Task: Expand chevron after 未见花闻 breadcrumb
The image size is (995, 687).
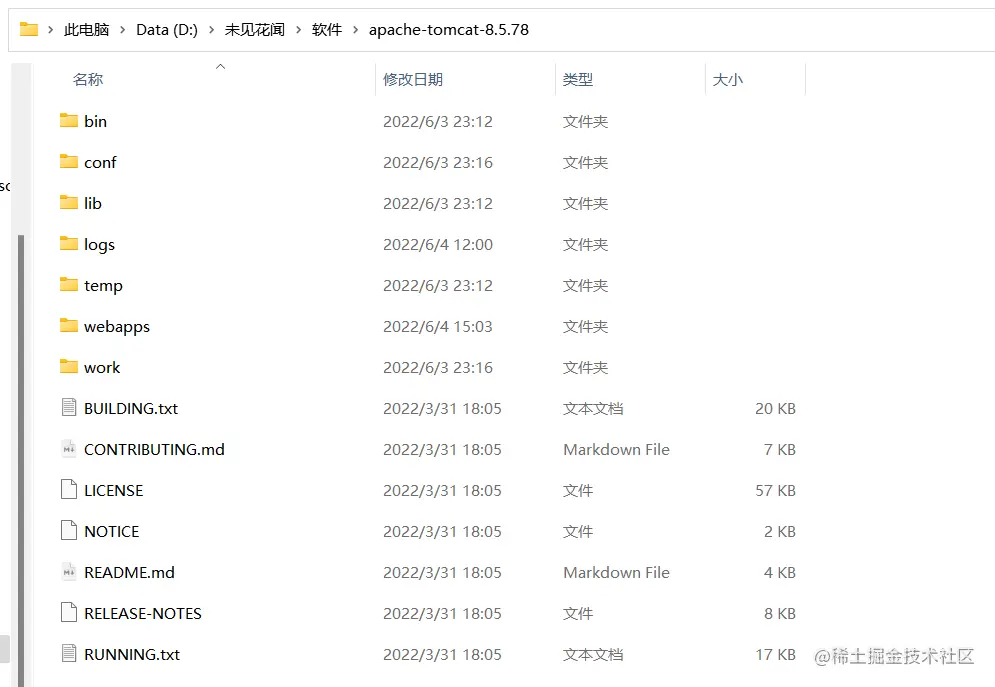Action: click(298, 30)
